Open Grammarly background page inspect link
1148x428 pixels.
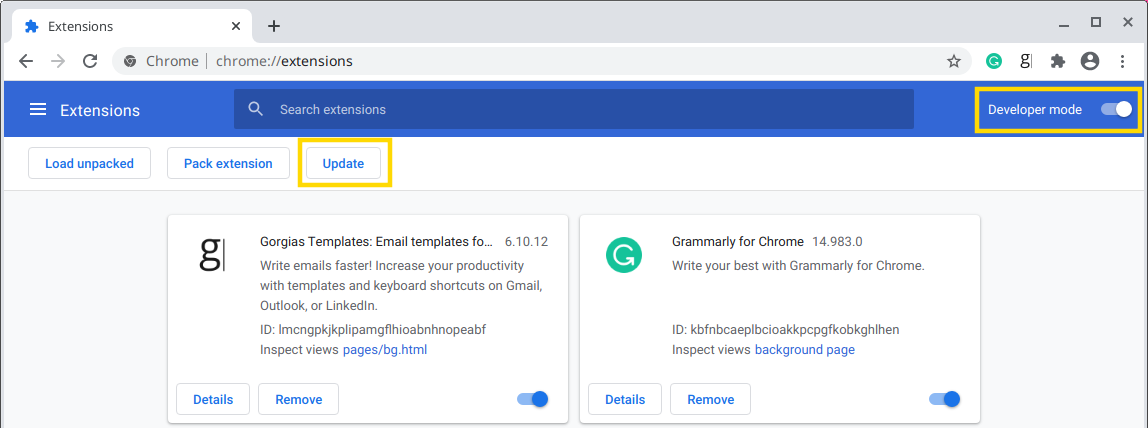[x=805, y=350]
